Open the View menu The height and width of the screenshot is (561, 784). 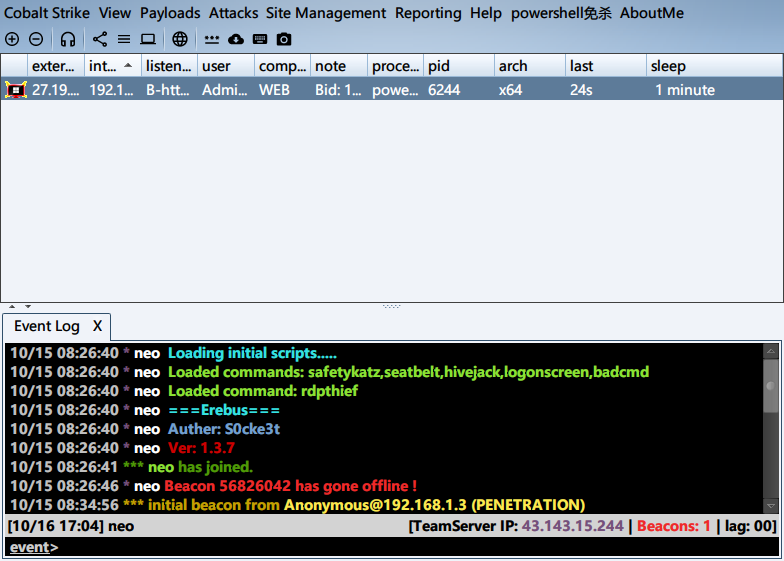tap(115, 13)
